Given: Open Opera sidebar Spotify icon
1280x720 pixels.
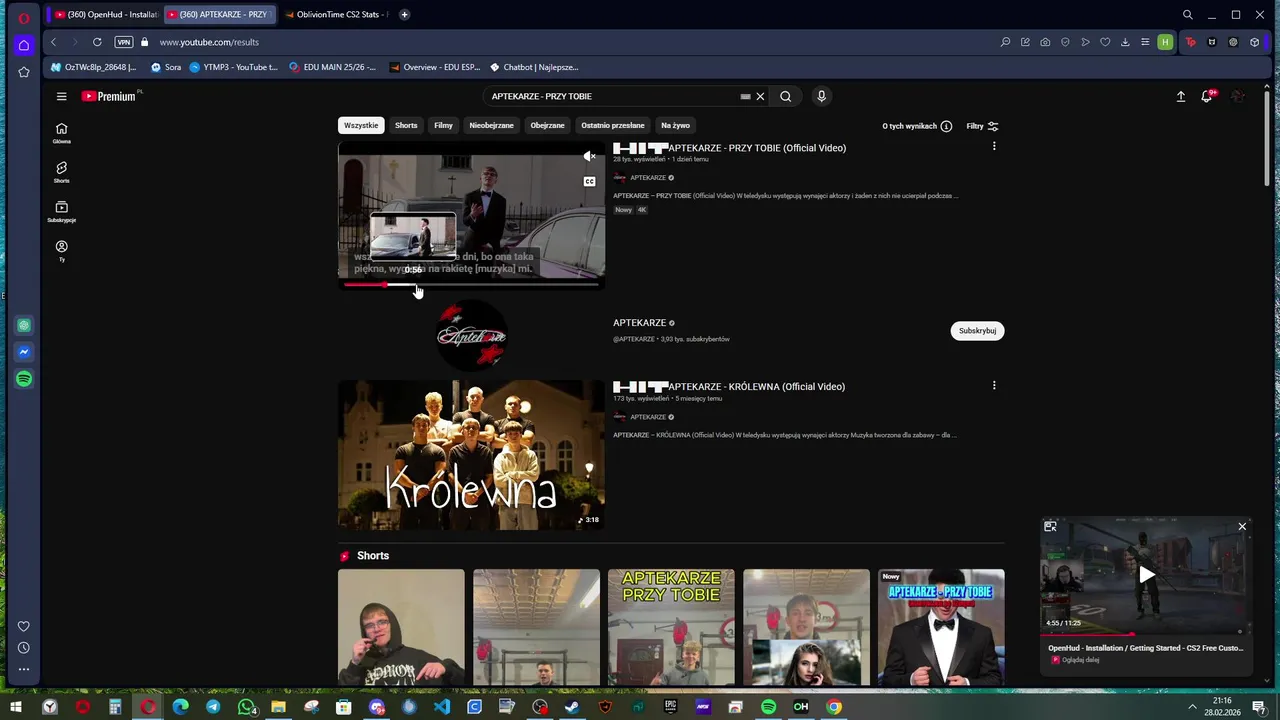Looking at the screenshot, I should click(24, 379).
